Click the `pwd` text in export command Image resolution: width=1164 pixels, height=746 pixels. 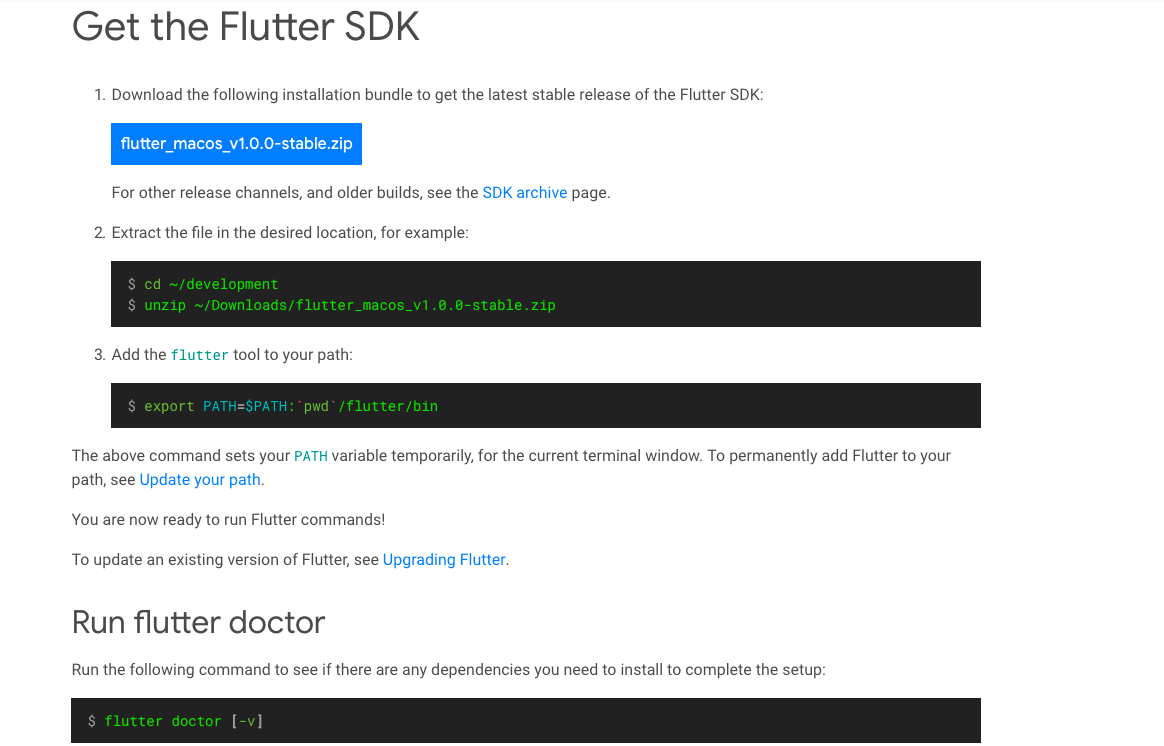tap(316, 406)
